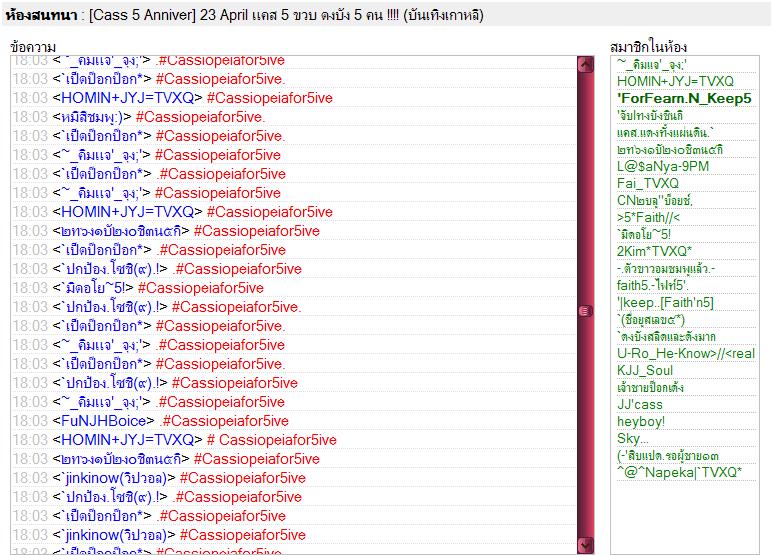The width and height of the screenshot is (772, 555).
Task: Select 'ForFearn.N_Keep5 in the member list
Action: 684,98
